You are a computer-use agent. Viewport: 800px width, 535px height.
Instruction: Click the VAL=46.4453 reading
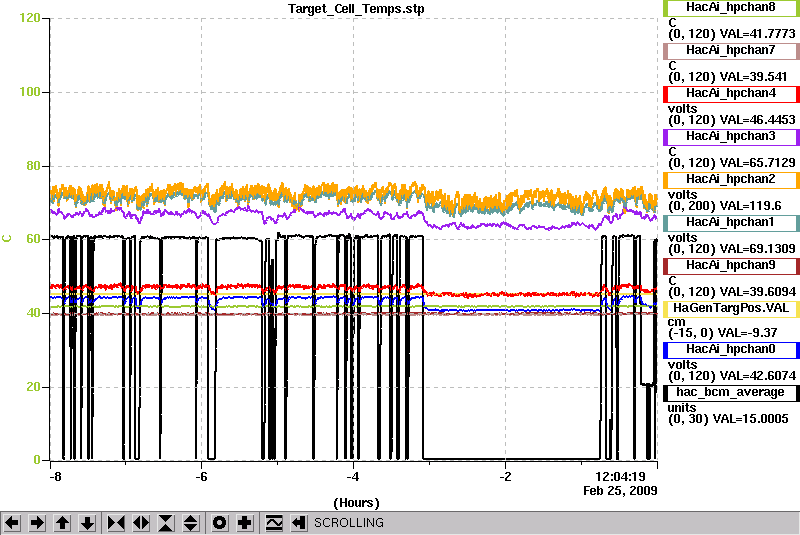click(757, 120)
